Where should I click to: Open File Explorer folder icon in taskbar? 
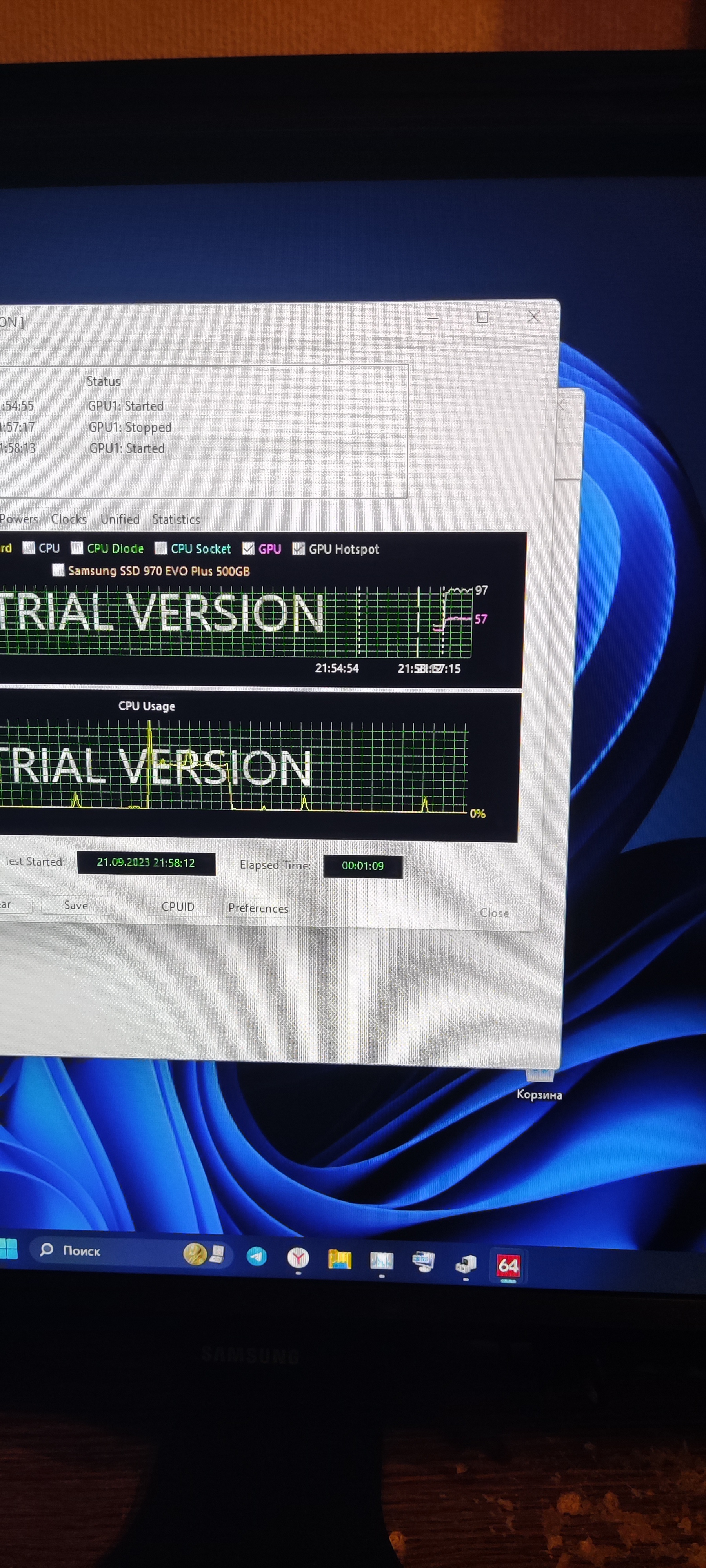(340, 1259)
